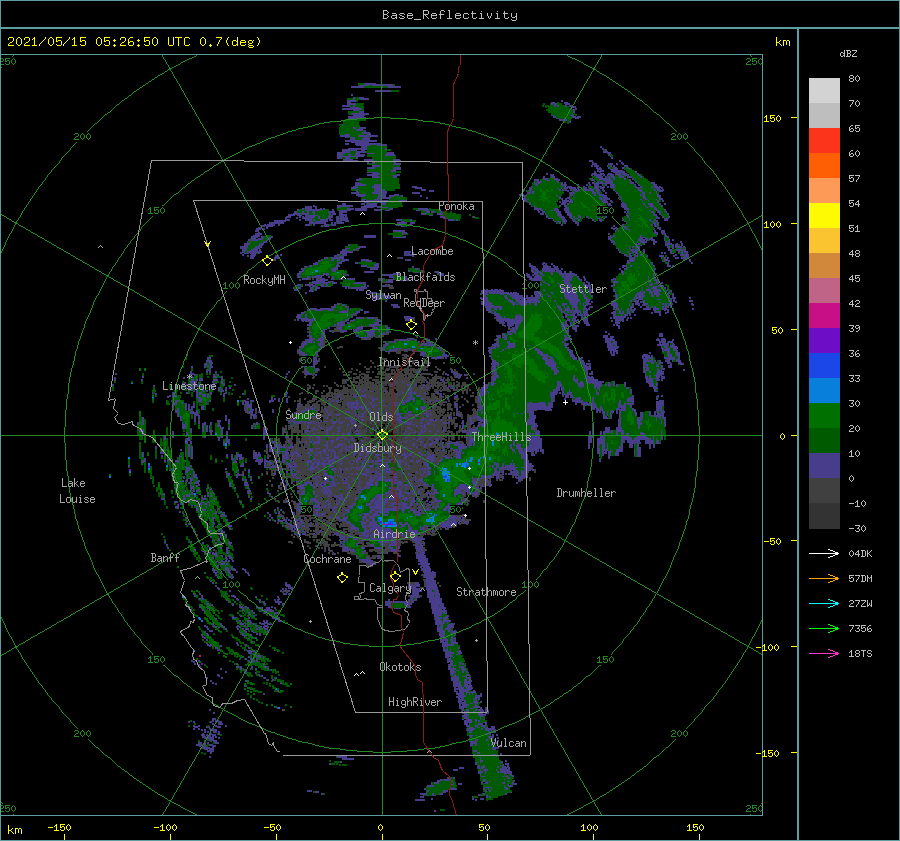
Task: Click the Base_Reflectivity title
Action: 450,15
